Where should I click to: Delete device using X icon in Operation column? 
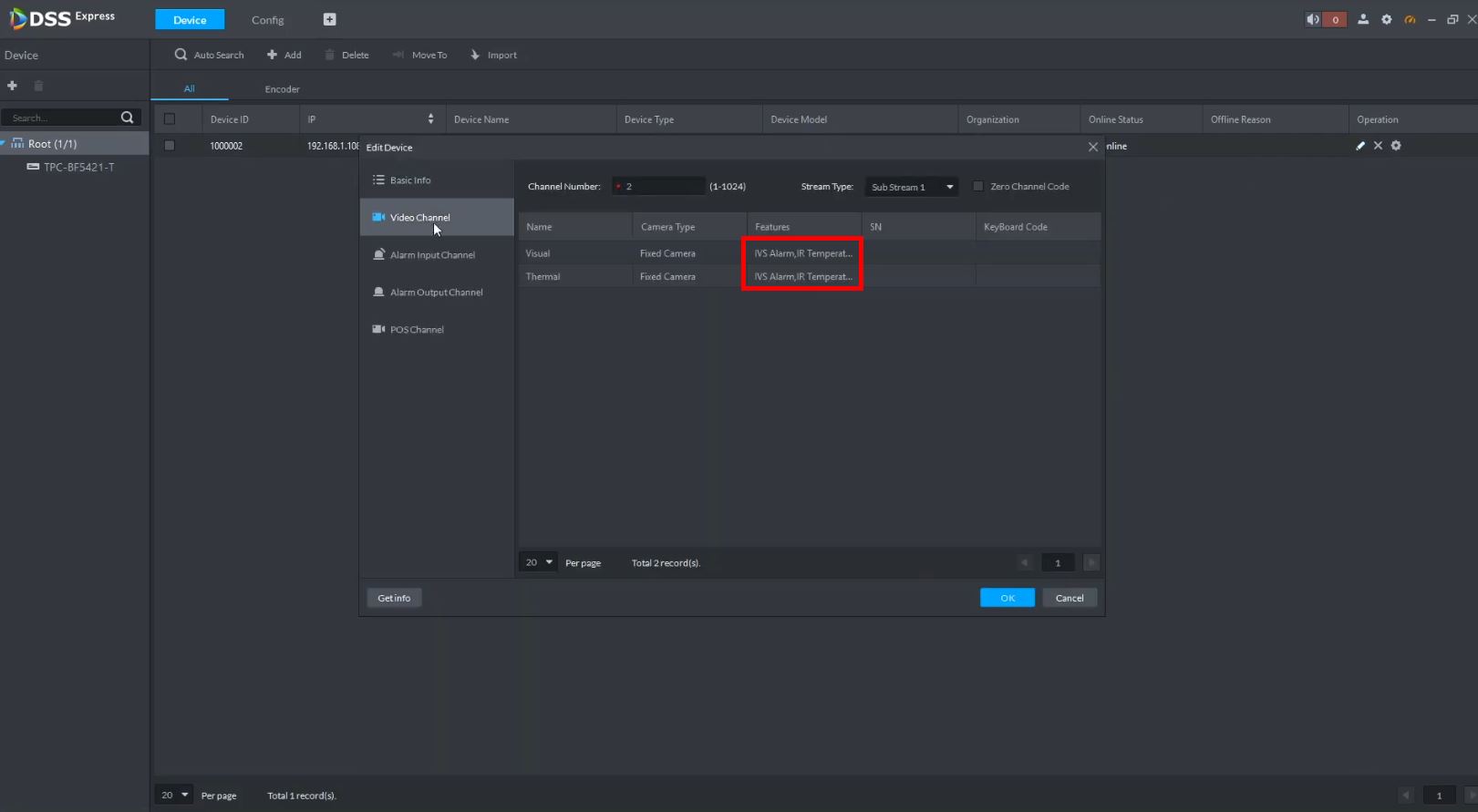coord(1378,146)
